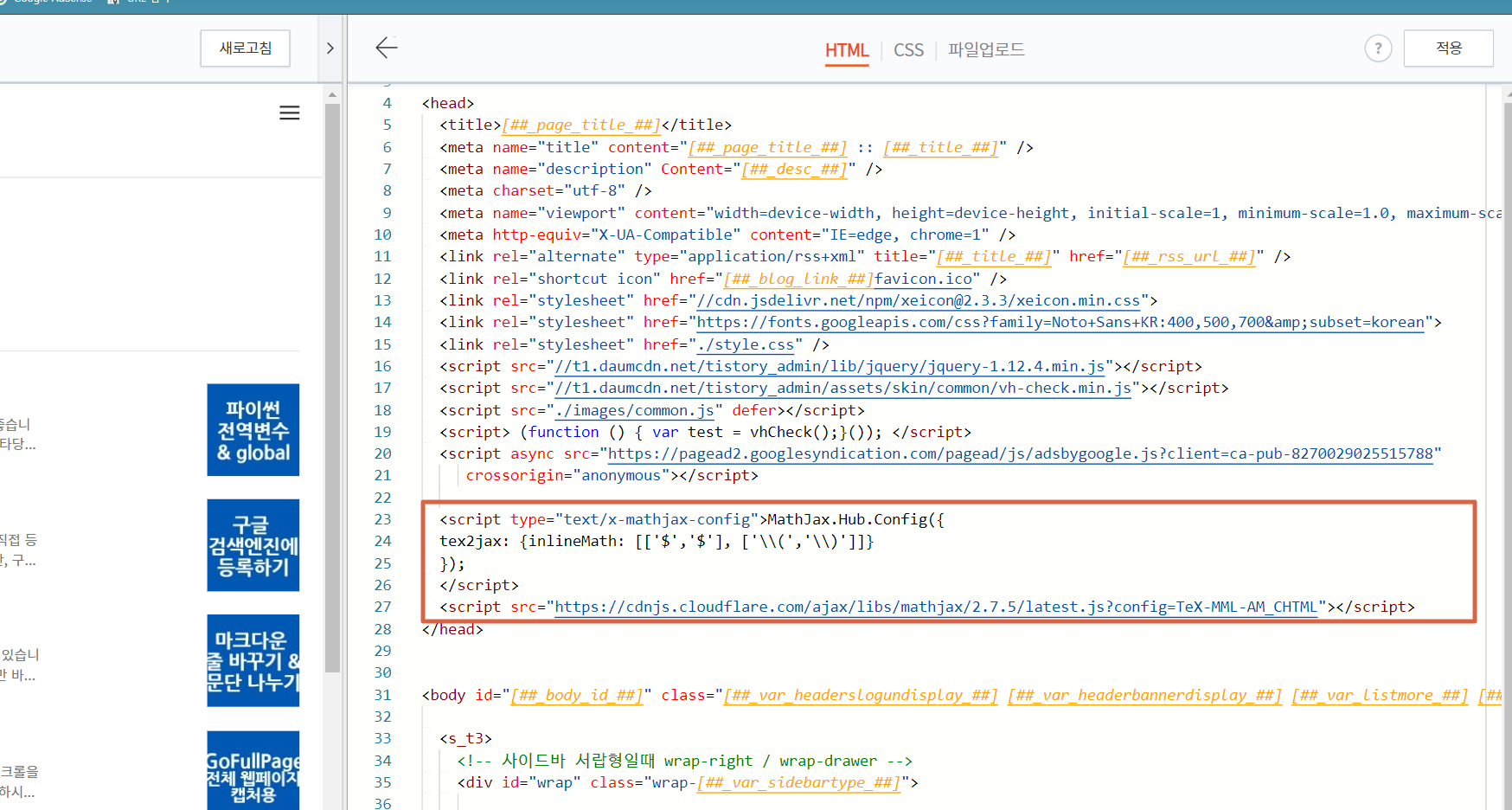Image resolution: width=1512 pixels, height=810 pixels.
Task: Click the closing }); on line 25
Action: pyautogui.click(x=452, y=563)
